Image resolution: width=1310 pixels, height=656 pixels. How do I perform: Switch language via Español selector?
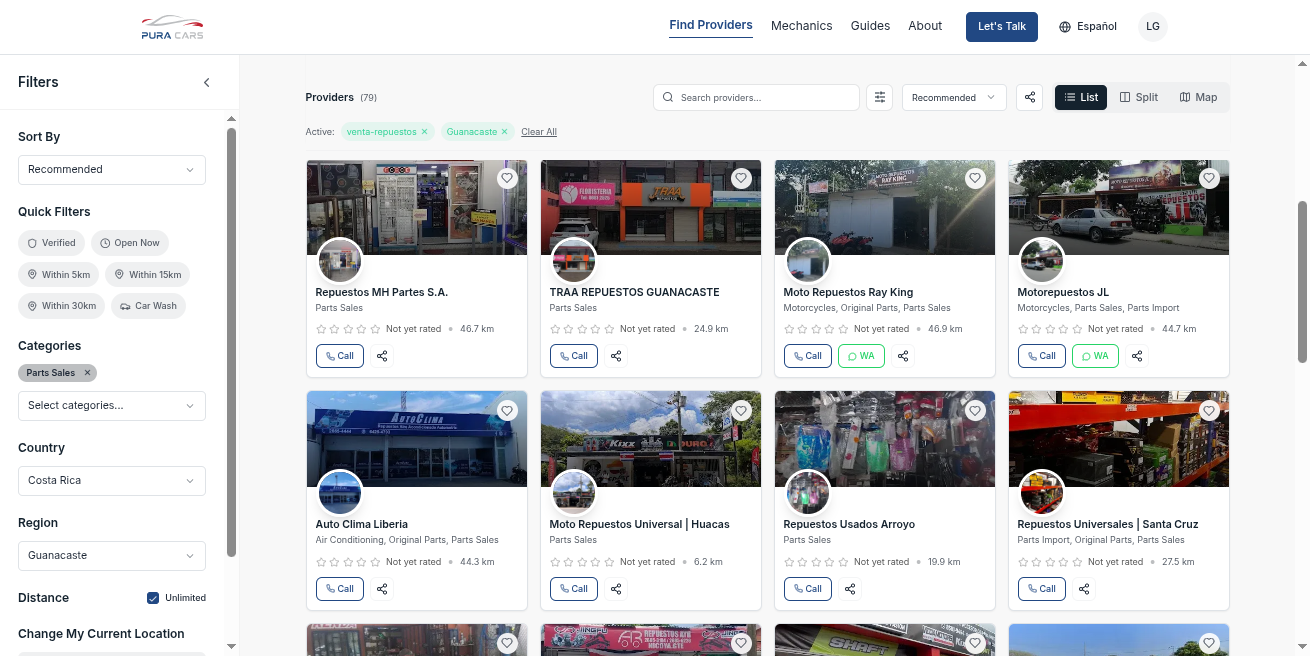coord(1088,27)
